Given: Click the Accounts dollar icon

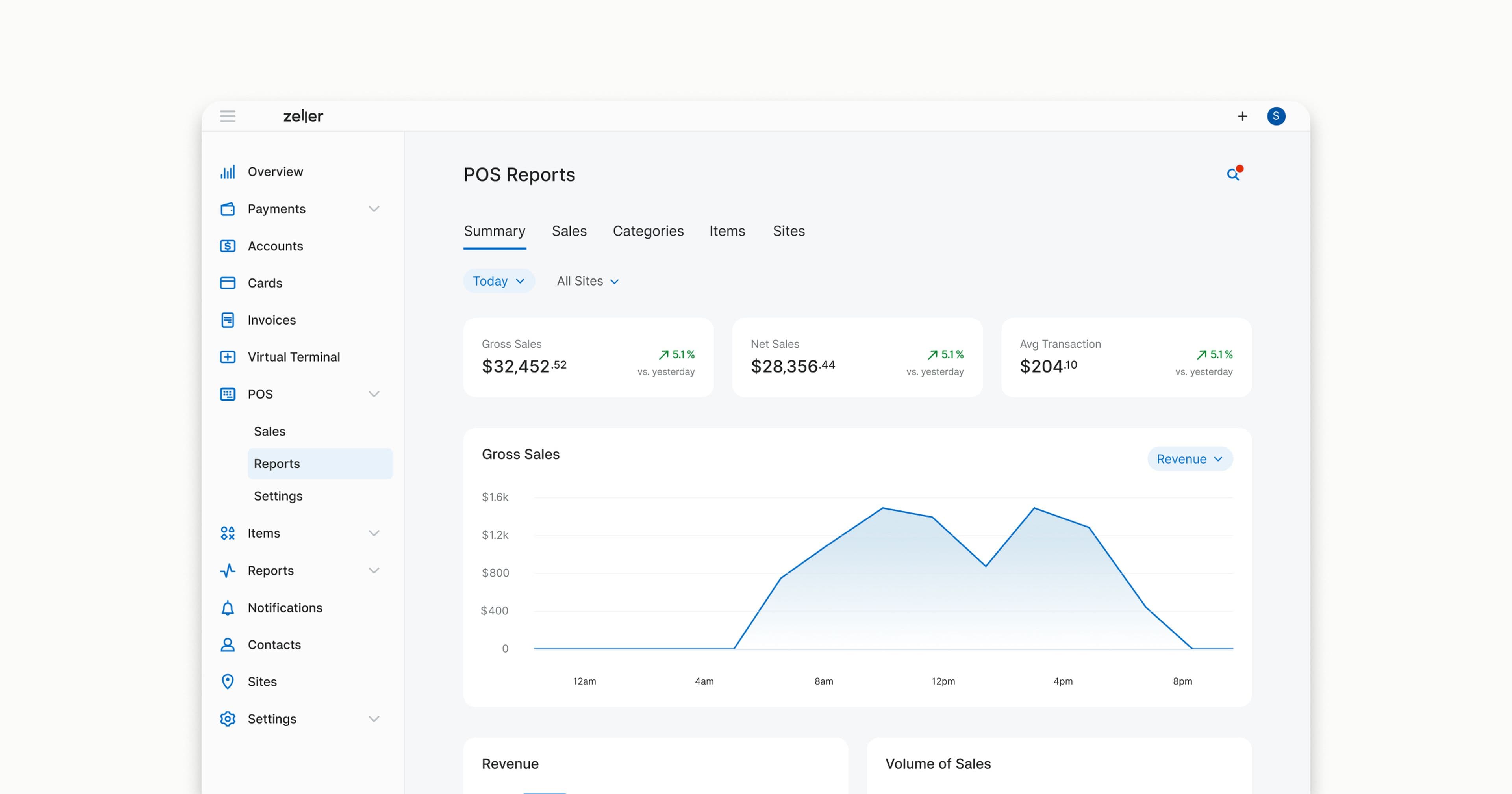Looking at the screenshot, I should (x=228, y=245).
